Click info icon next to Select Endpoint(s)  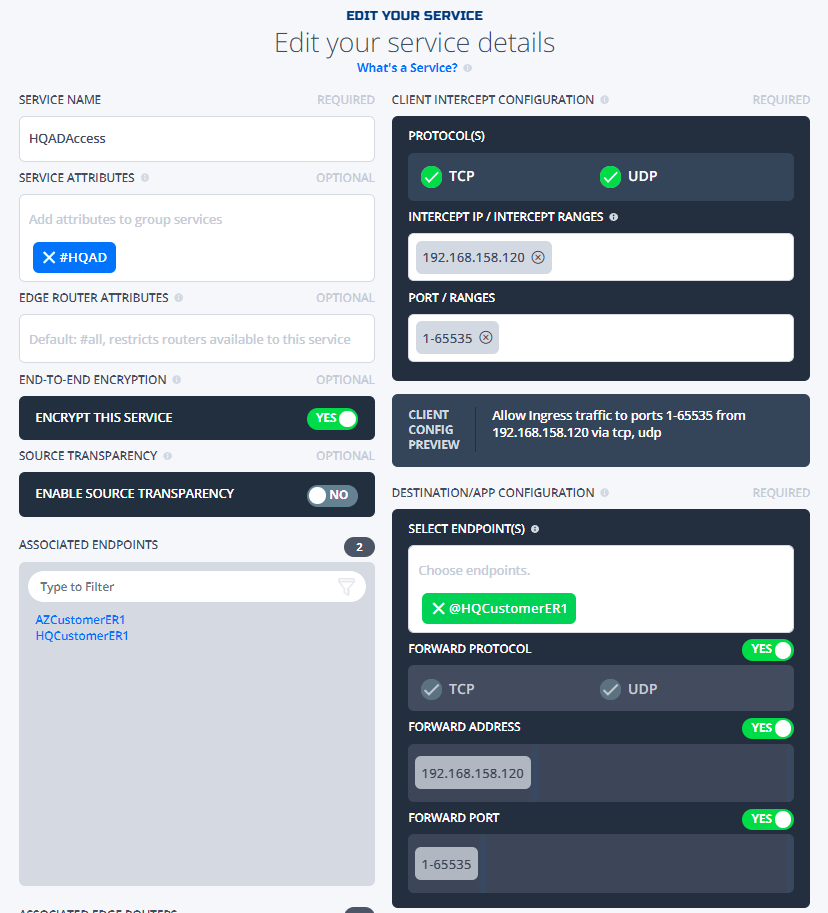point(535,529)
